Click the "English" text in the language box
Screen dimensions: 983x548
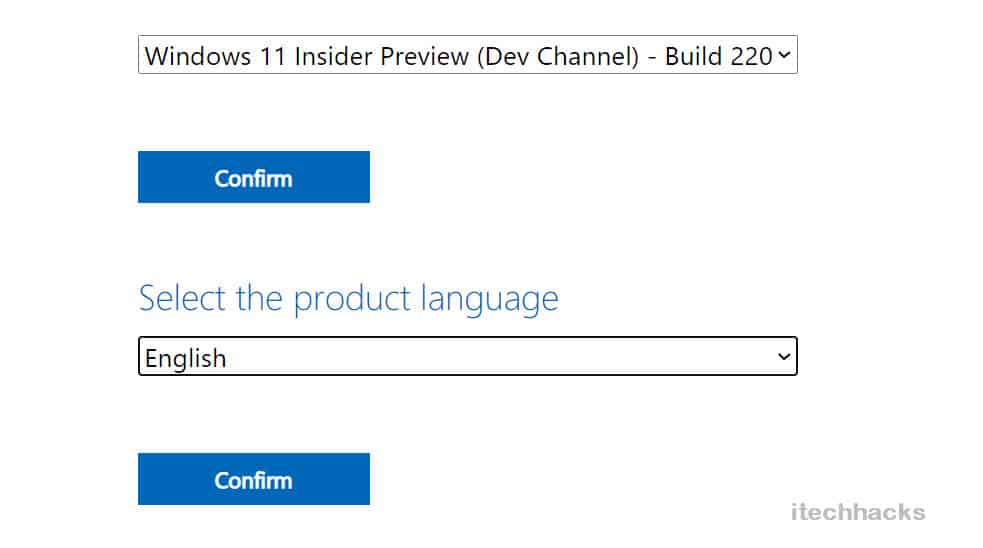[186, 358]
